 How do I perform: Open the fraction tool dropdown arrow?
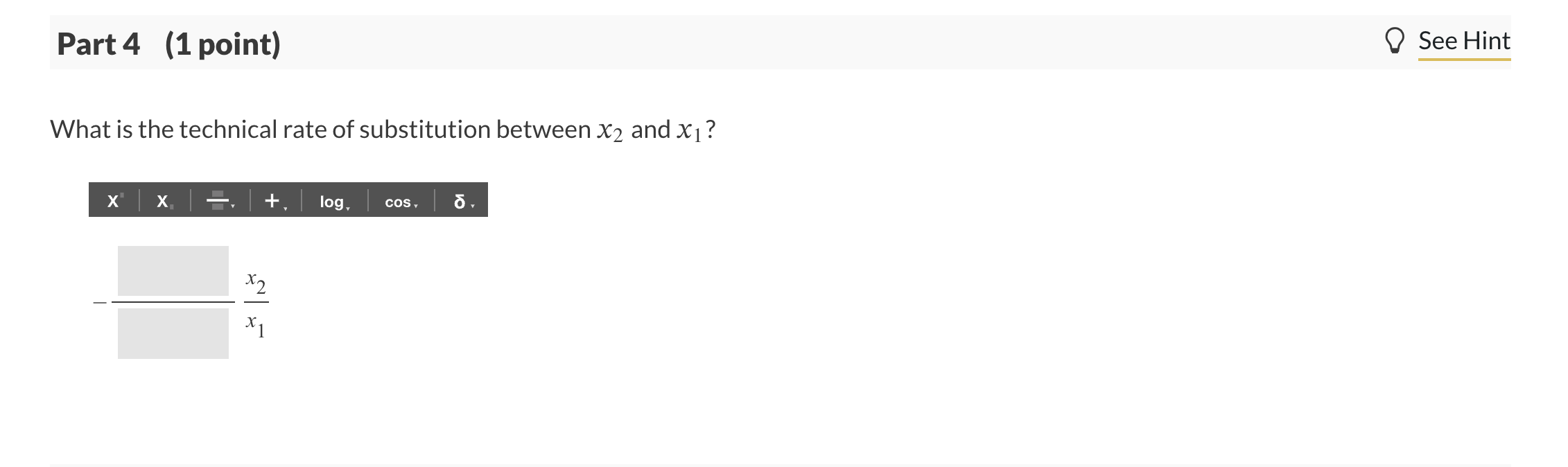pyautogui.click(x=234, y=204)
